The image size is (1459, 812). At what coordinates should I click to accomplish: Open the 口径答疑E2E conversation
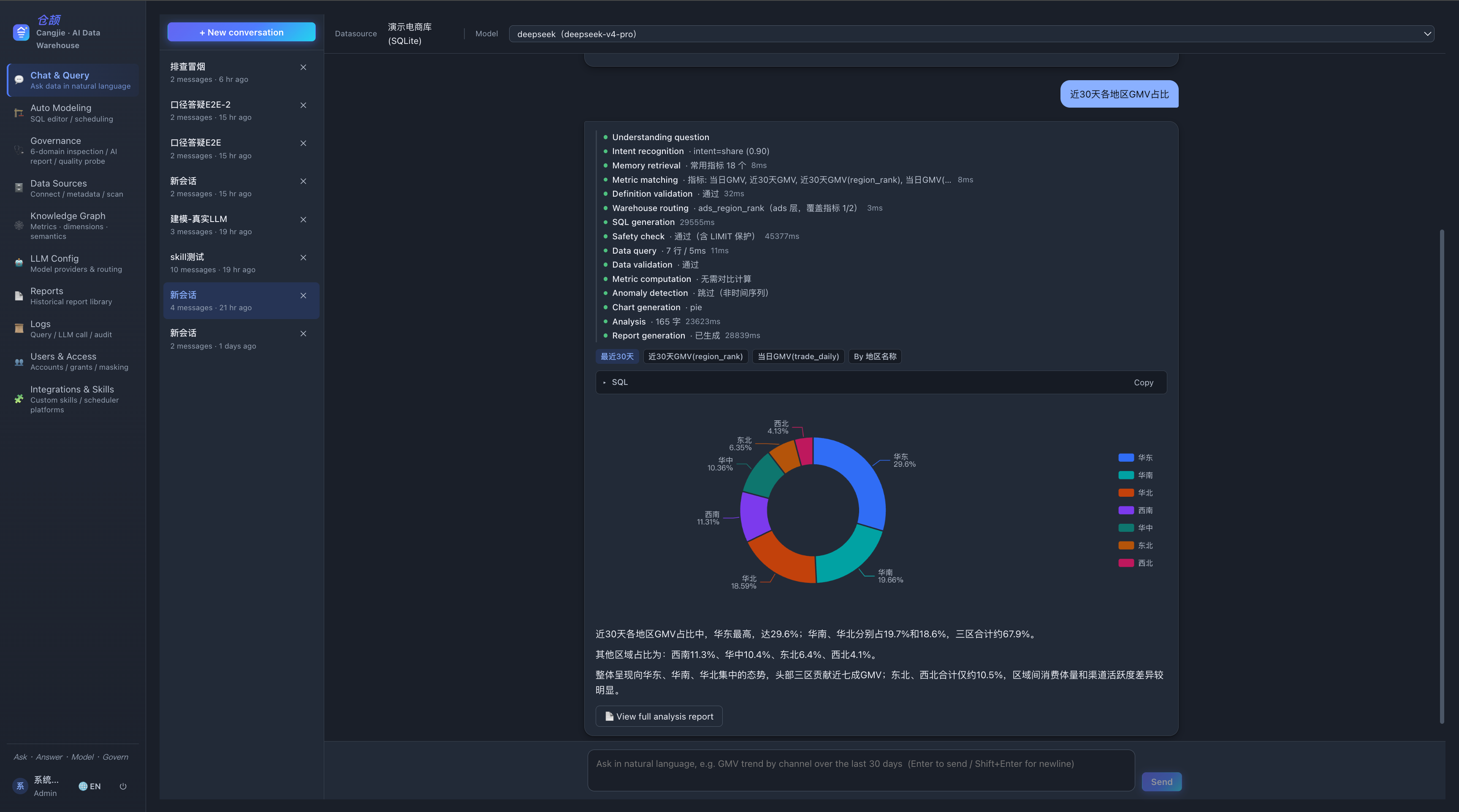(241, 149)
